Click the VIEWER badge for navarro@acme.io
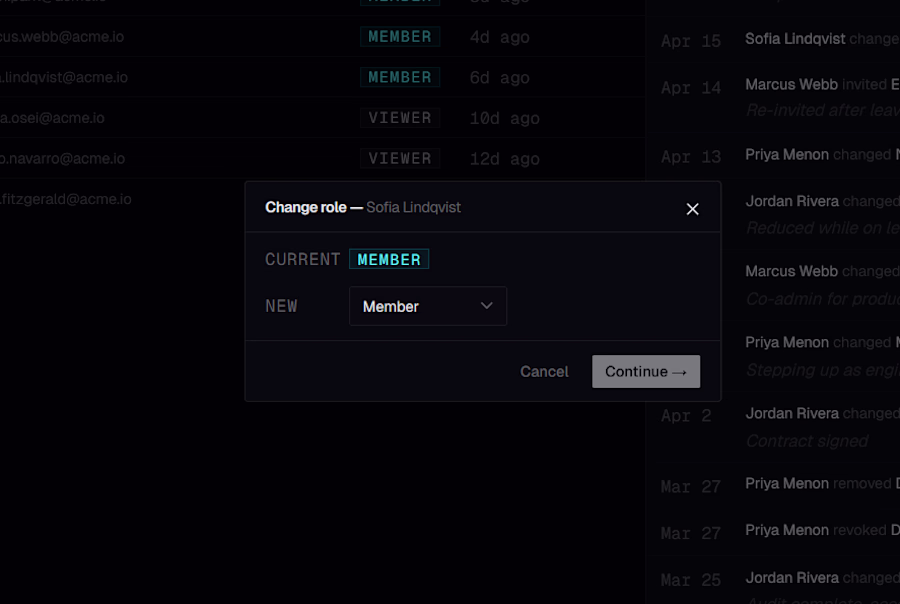Screen dimensions: 900x604 click(400, 158)
